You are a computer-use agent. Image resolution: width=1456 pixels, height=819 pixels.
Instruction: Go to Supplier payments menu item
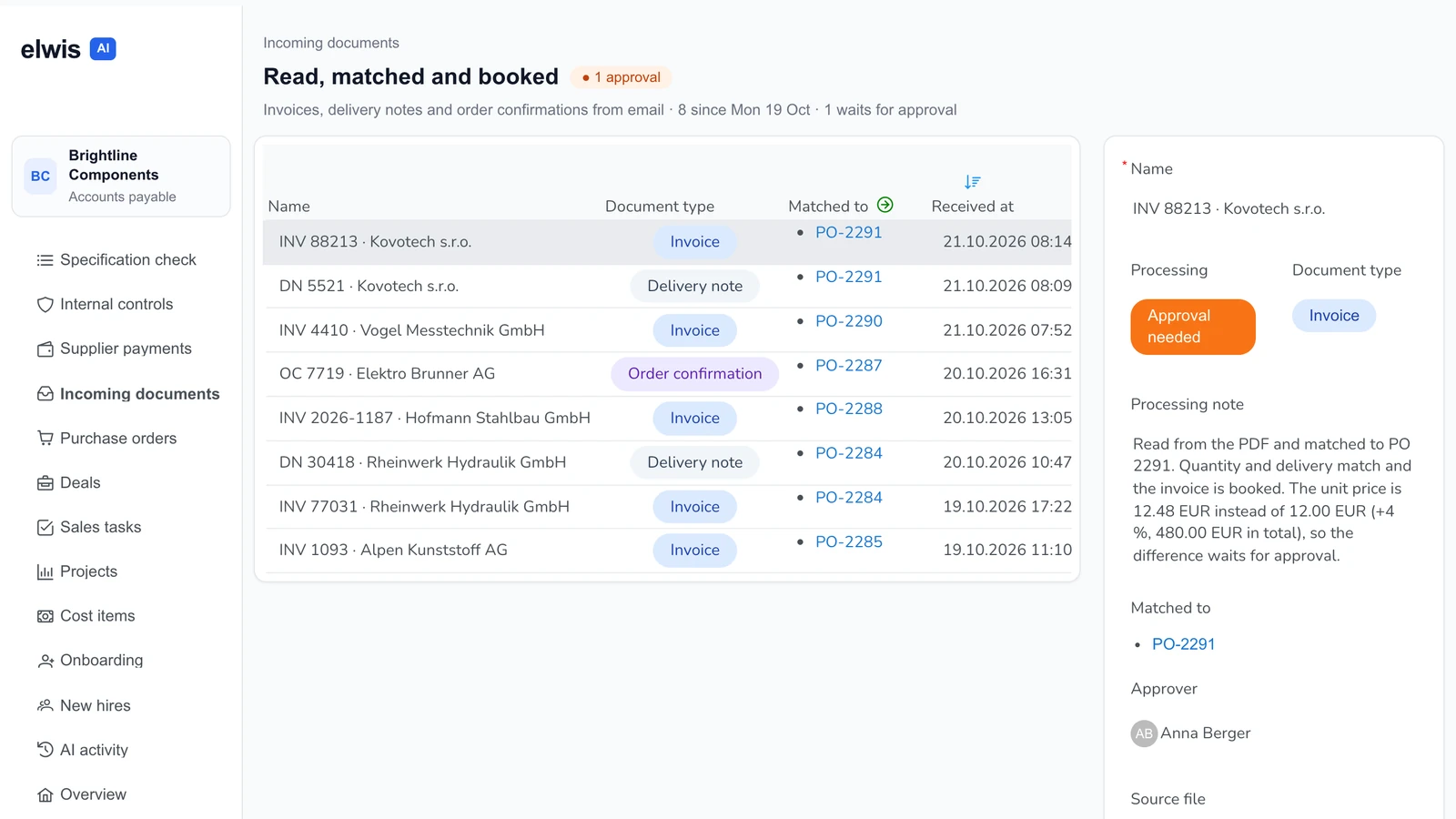(126, 349)
